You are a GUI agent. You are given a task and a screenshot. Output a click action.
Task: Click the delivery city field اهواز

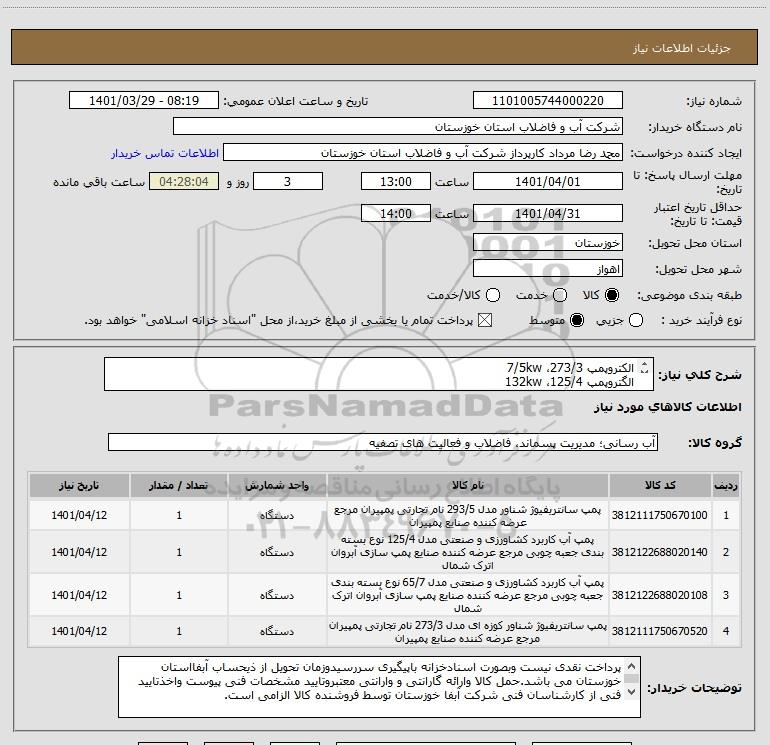coord(548,269)
